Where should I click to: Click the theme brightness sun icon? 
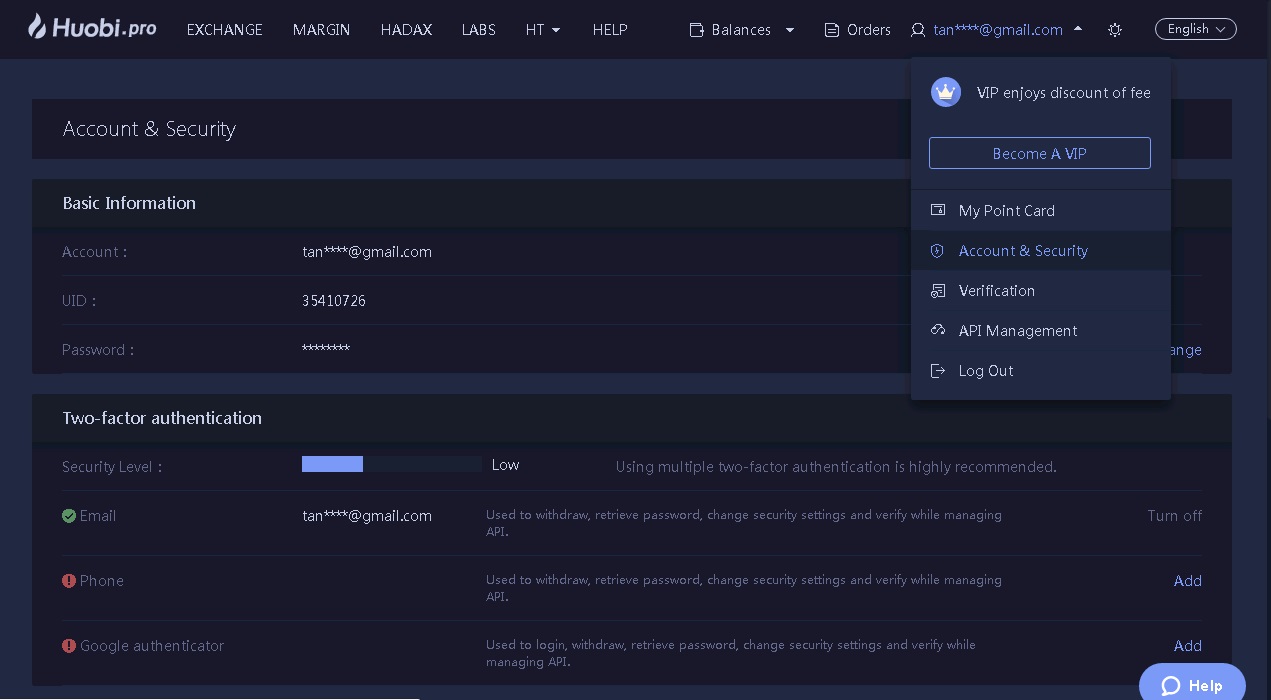click(1115, 30)
